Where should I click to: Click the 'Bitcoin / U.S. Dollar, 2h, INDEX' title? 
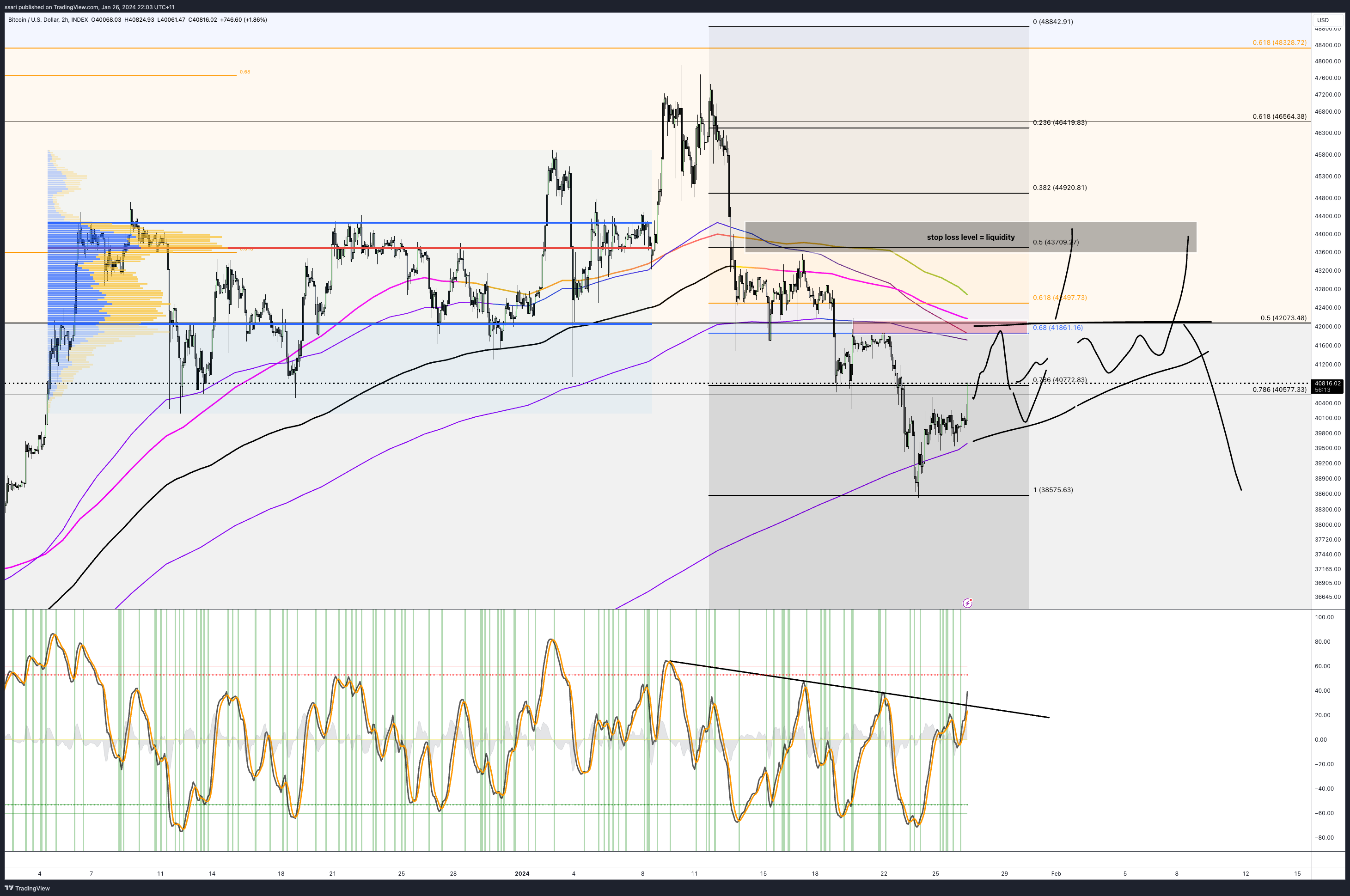pyautogui.click(x=48, y=19)
